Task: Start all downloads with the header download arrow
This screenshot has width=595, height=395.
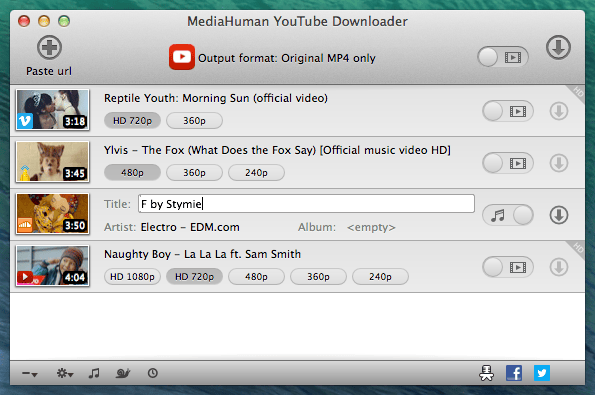Action: 558,47
